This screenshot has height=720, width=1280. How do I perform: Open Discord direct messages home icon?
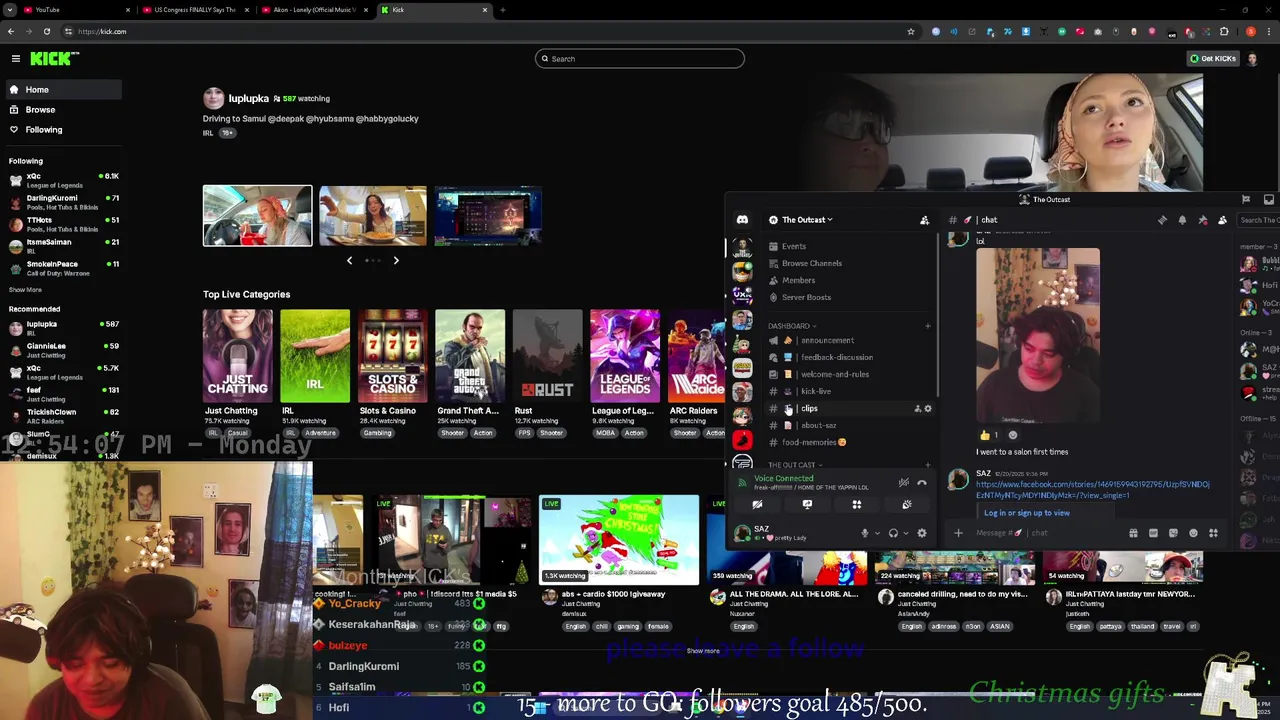point(742,220)
